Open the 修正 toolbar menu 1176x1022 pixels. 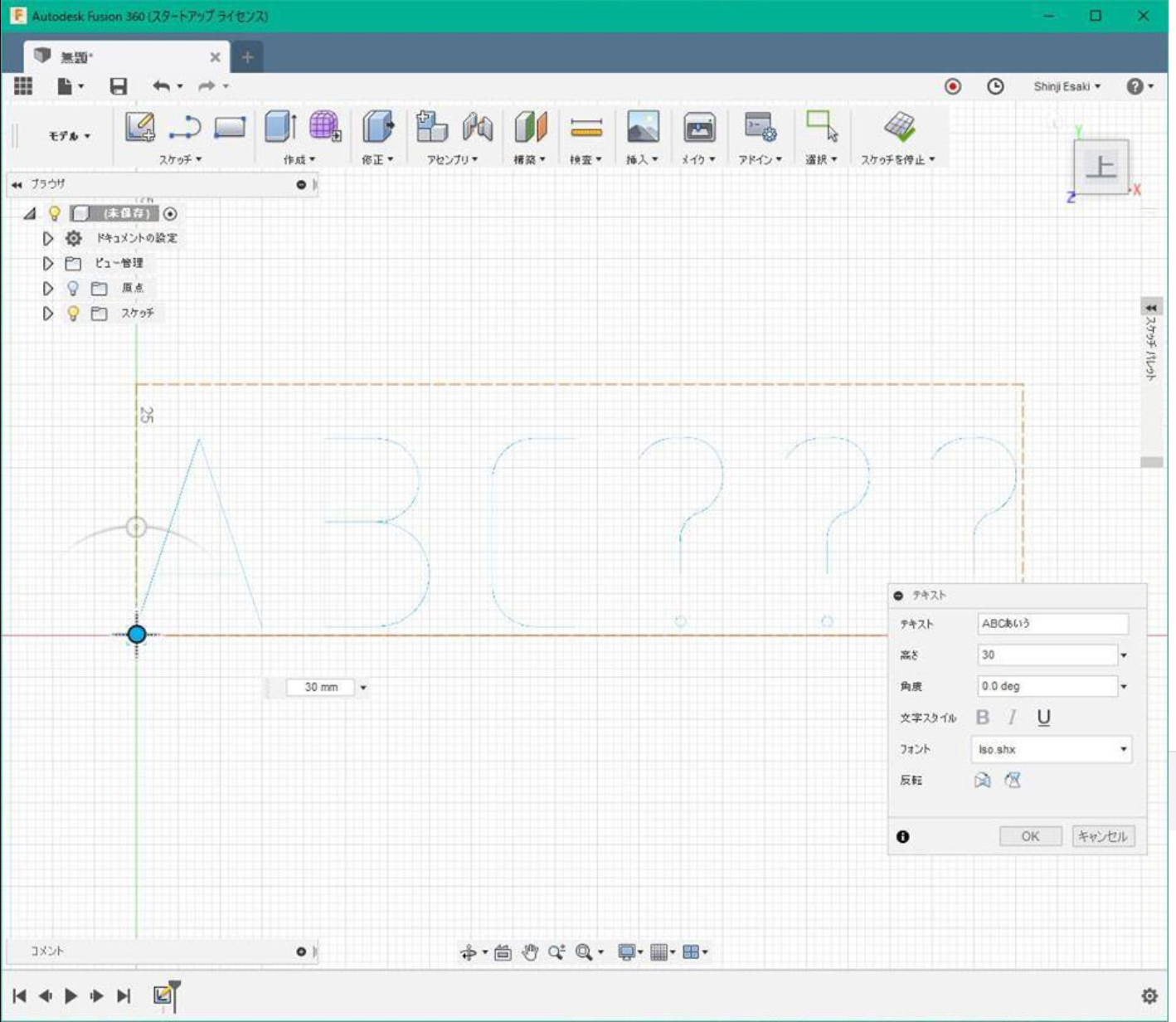click(377, 159)
